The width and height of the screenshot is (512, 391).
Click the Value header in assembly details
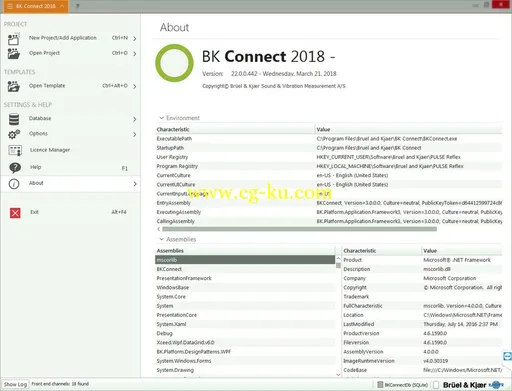click(462, 251)
